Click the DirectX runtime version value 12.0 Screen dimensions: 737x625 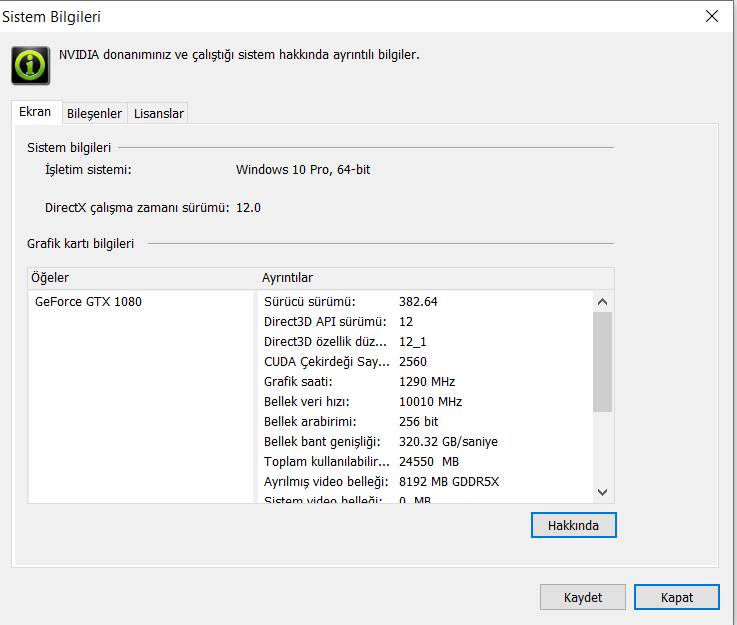pyautogui.click(x=248, y=208)
